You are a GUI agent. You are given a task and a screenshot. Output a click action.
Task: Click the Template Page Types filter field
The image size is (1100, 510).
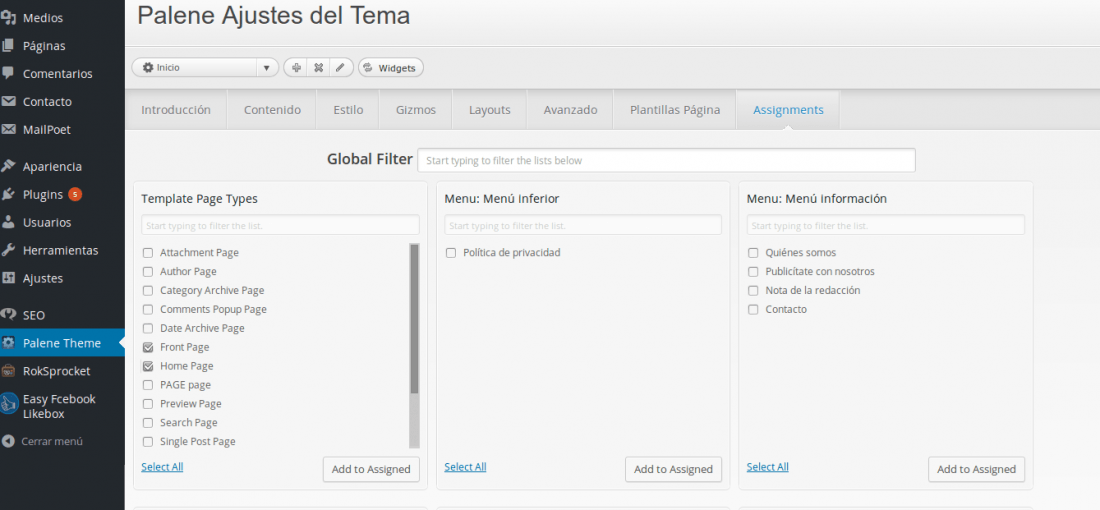281,225
